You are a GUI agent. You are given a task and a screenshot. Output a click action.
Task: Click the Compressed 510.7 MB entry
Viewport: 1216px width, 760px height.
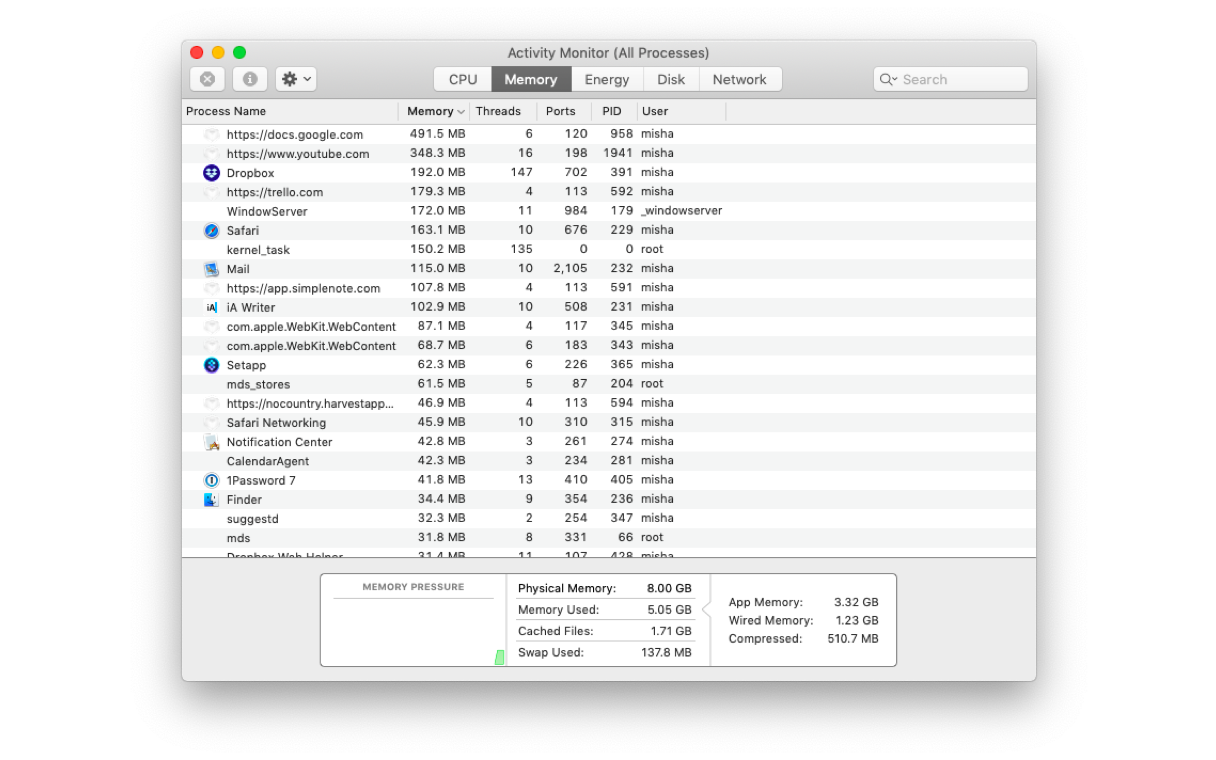point(803,638)
